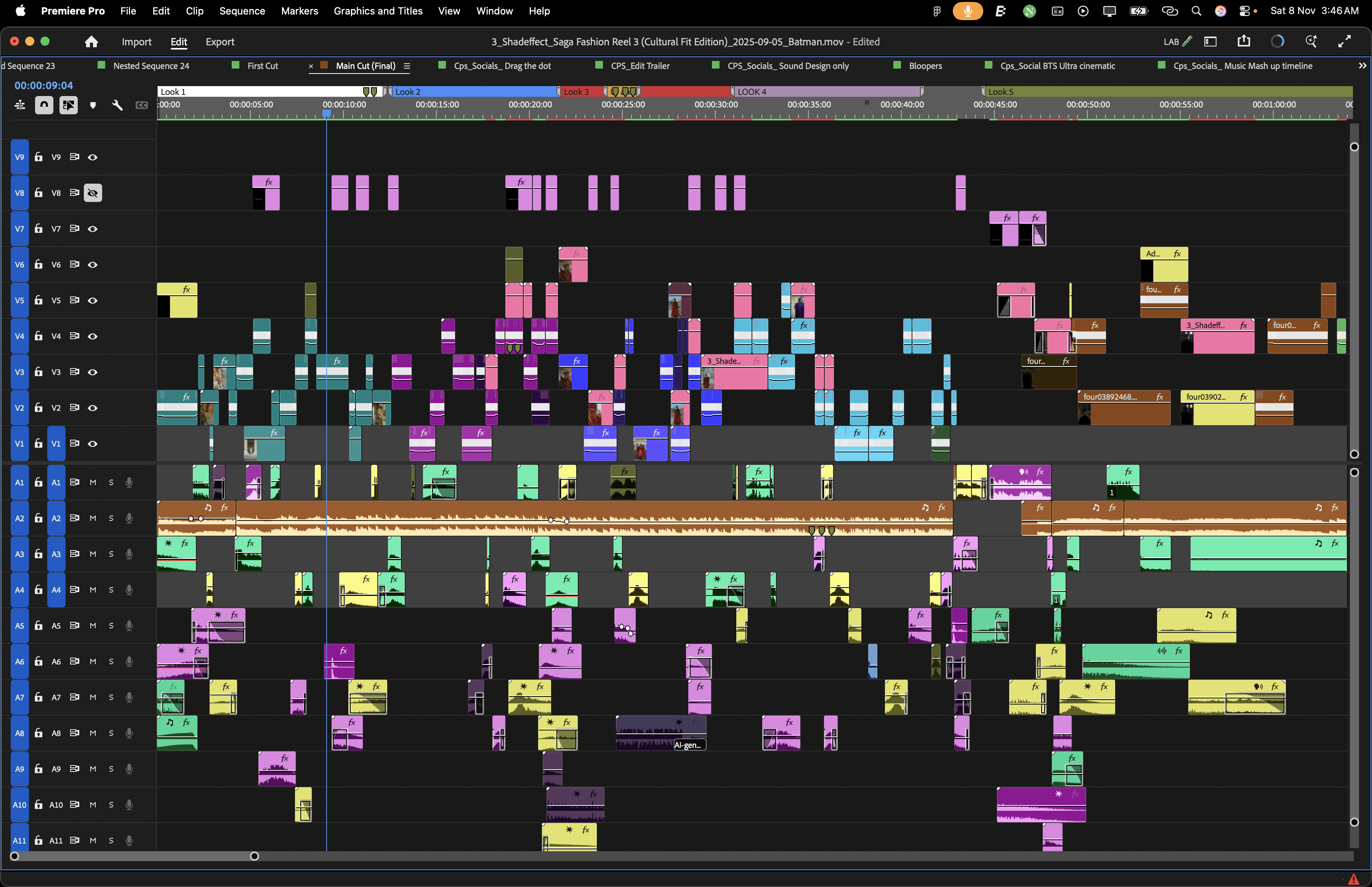Open the Sequence menu in menu bar

coord(242,11)
